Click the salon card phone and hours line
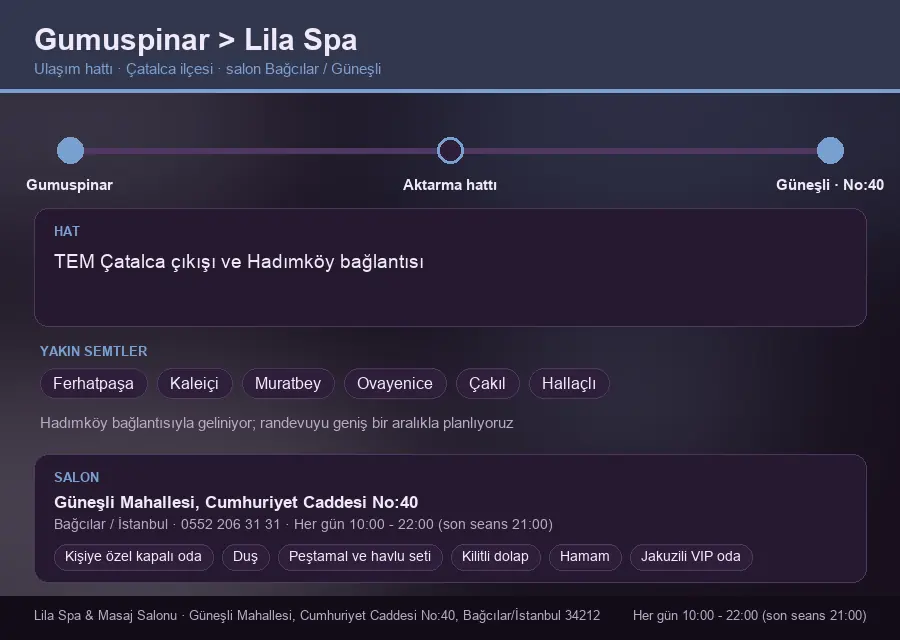 tap(304, 525)
